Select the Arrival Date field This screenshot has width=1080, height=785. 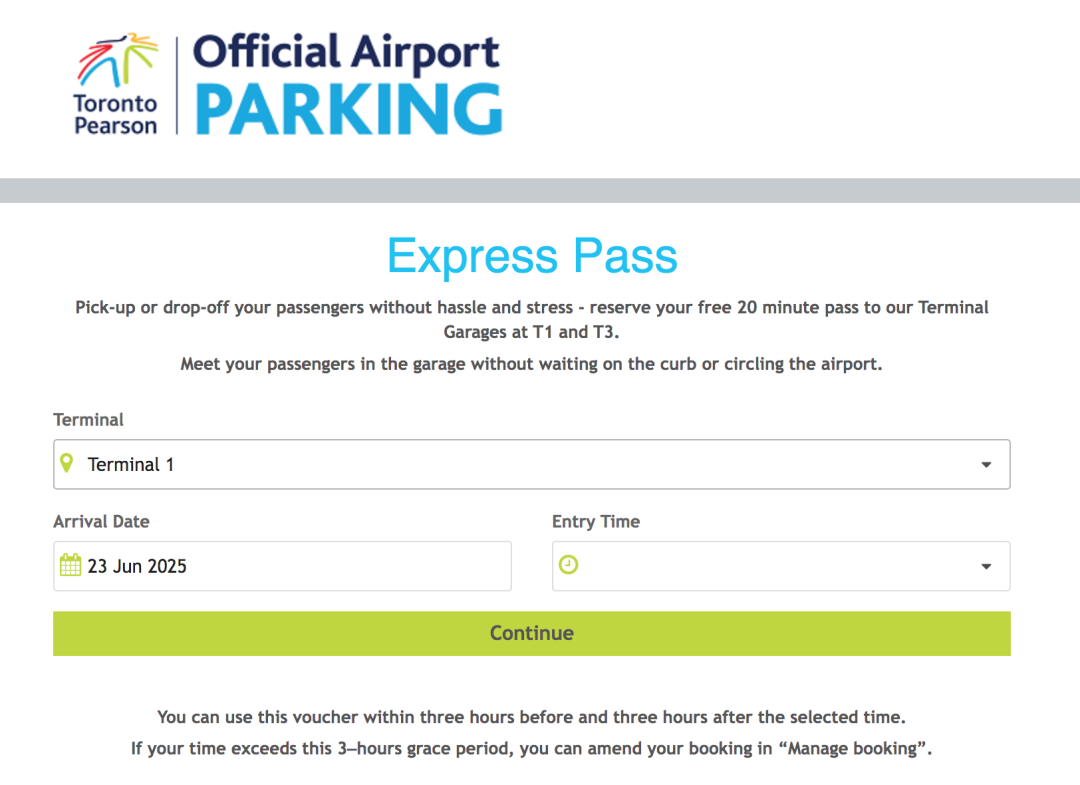pyautogui.click(x=282, y=566)
